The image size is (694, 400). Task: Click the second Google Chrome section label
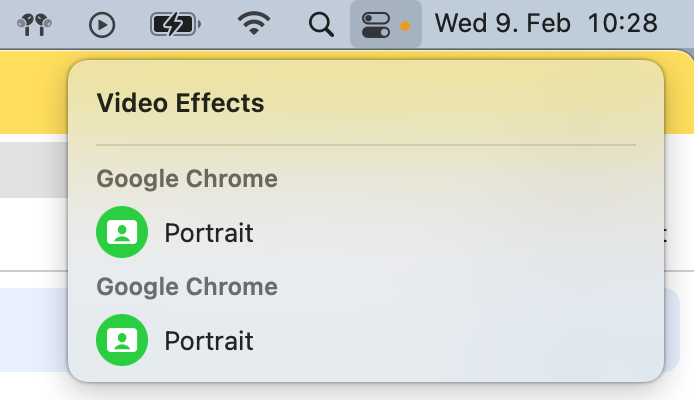pyautogui.click(x=187, y=287)
